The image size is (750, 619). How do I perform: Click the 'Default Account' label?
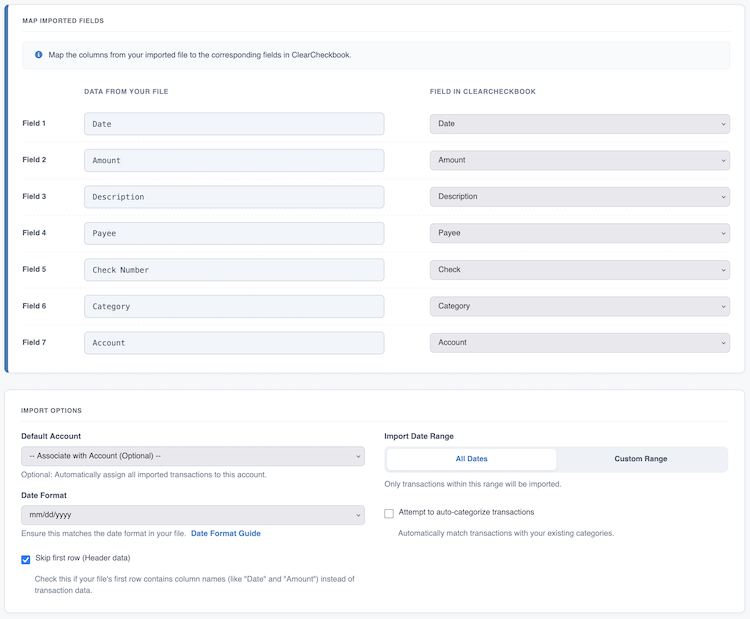click(51, 436)
